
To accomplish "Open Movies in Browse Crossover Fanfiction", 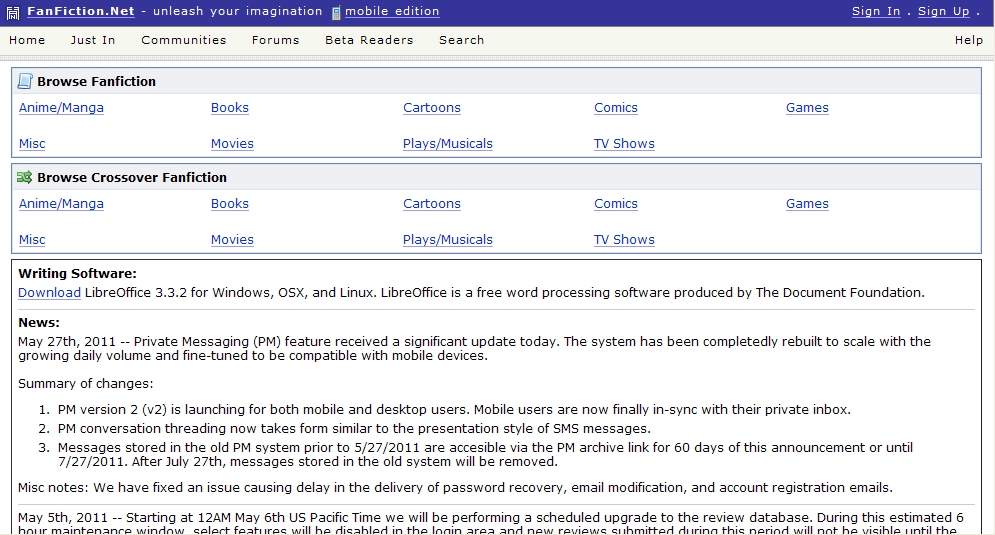I will point(232,240).
